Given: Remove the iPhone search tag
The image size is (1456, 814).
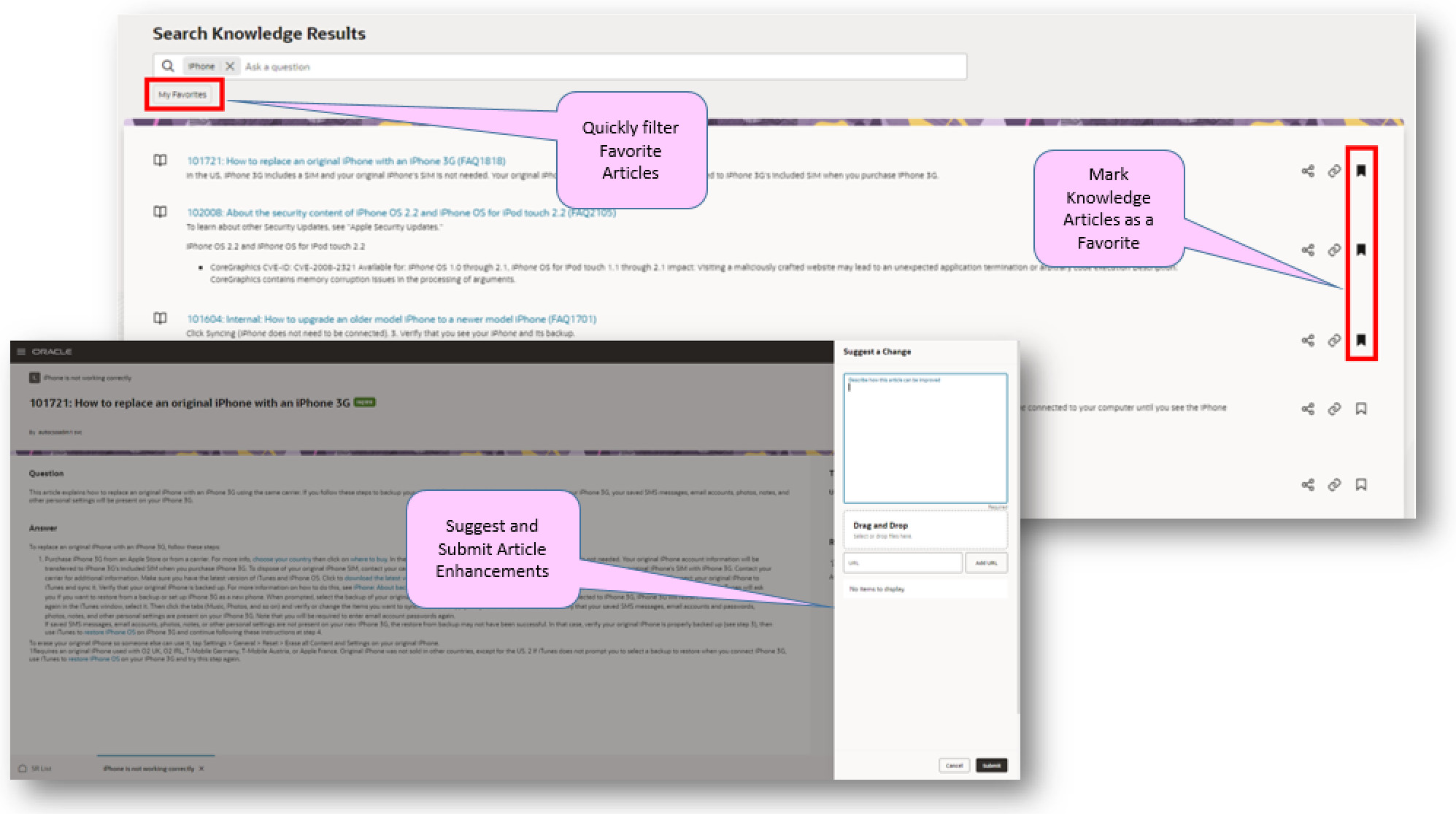Looking at the screenshot, I should (x=230, y=66).
